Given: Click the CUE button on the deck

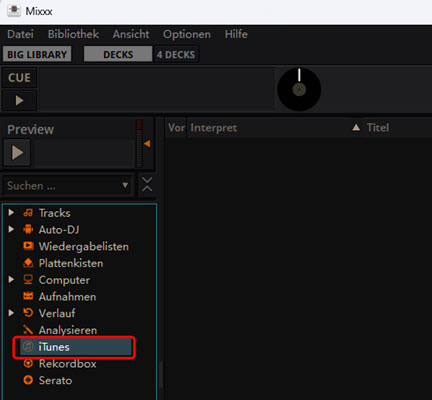Looking at the screenshot, I should point(19,78).
